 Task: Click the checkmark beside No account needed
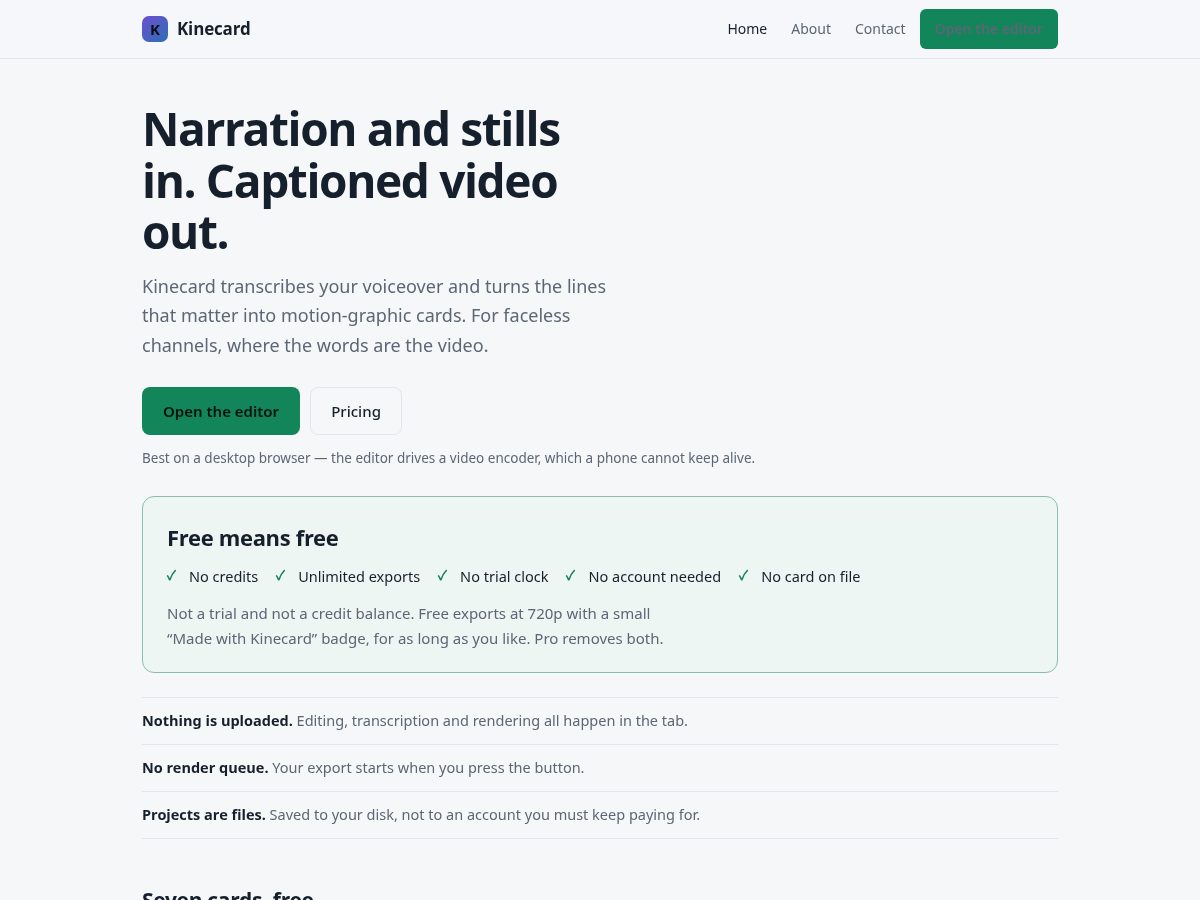pos(570,576)
